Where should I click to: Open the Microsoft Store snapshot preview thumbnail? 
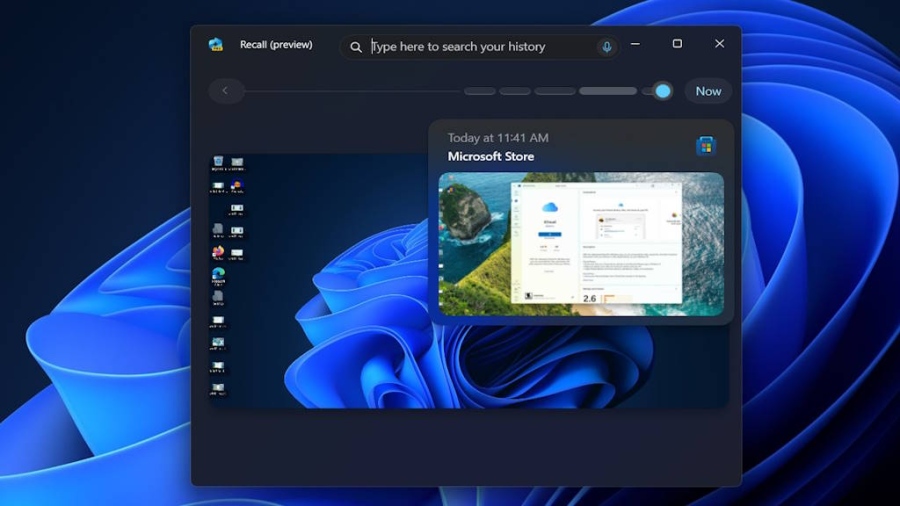click(581, 244)
